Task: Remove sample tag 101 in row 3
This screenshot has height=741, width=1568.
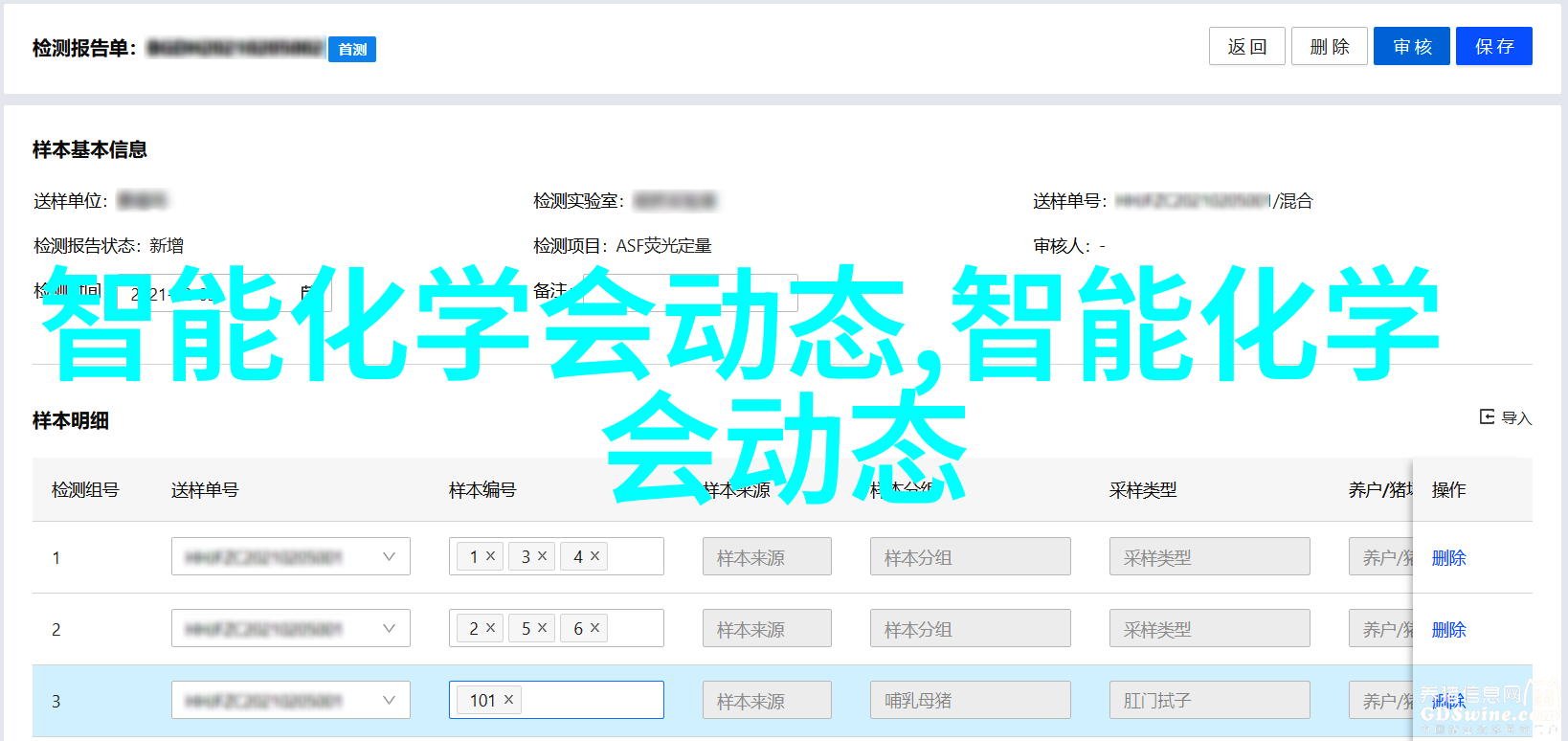Action: [508, 699]
